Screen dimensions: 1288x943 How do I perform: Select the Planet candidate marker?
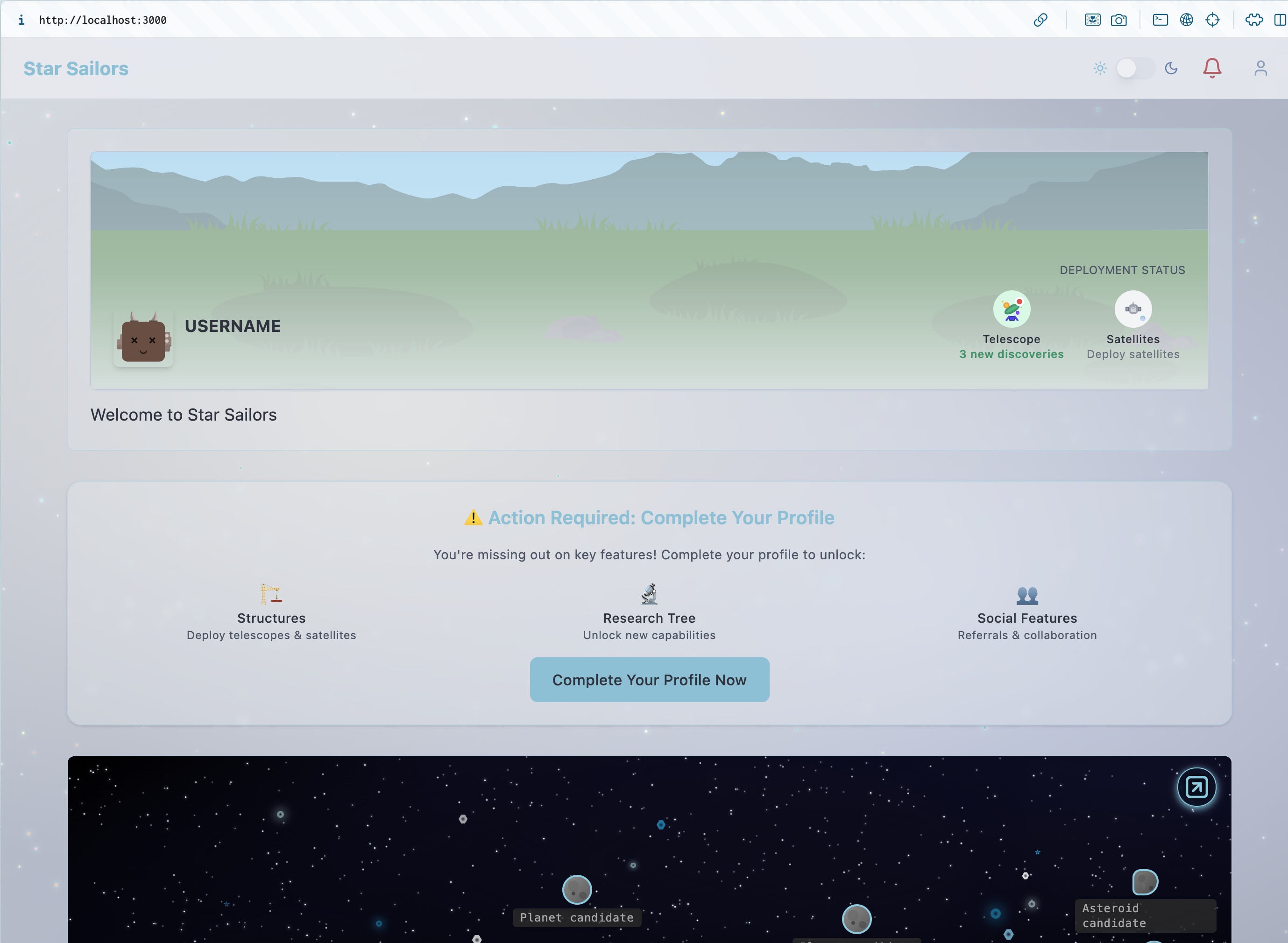click(577, 889)
